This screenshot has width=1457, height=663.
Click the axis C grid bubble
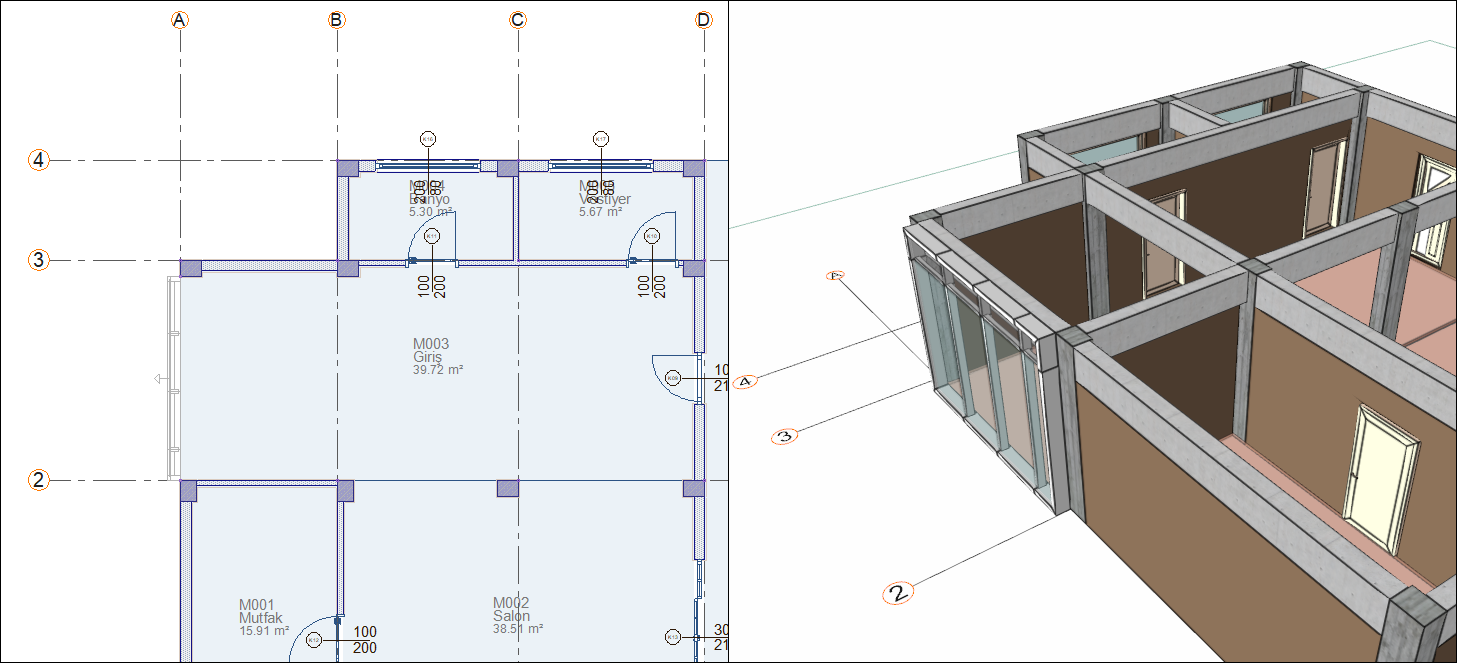pos(517,20)
